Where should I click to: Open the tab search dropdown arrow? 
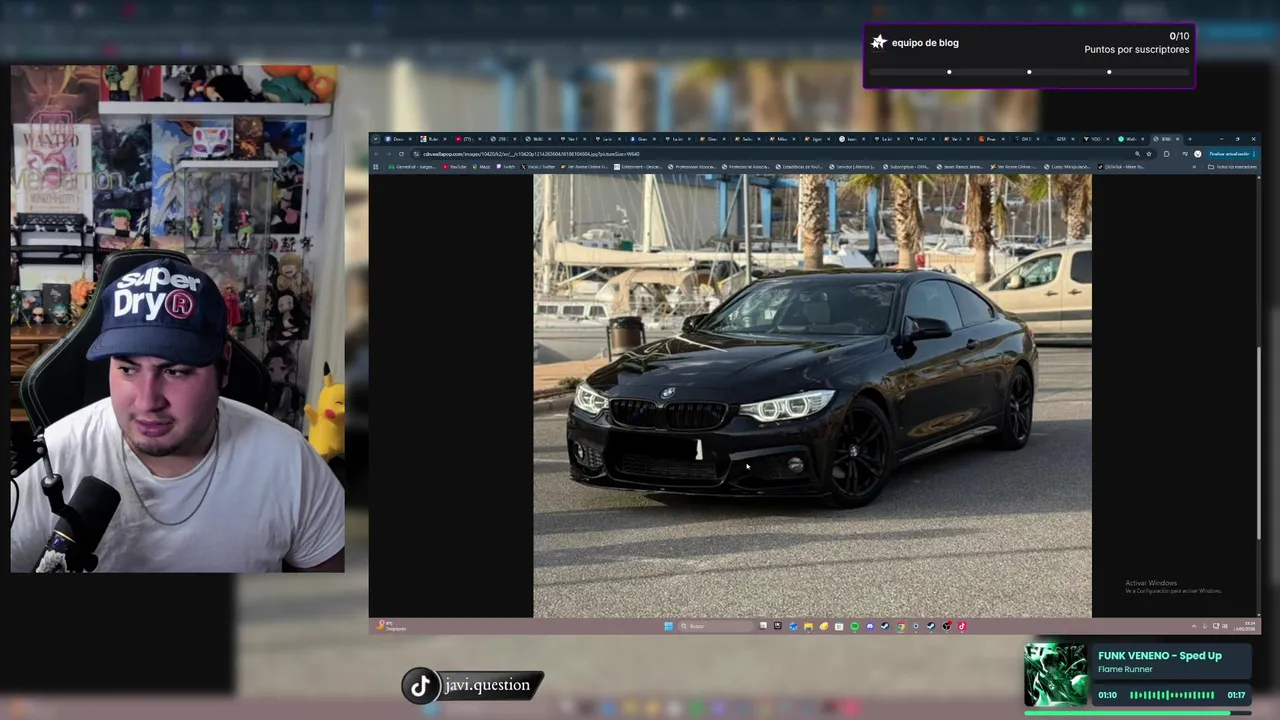coord(376,139)
